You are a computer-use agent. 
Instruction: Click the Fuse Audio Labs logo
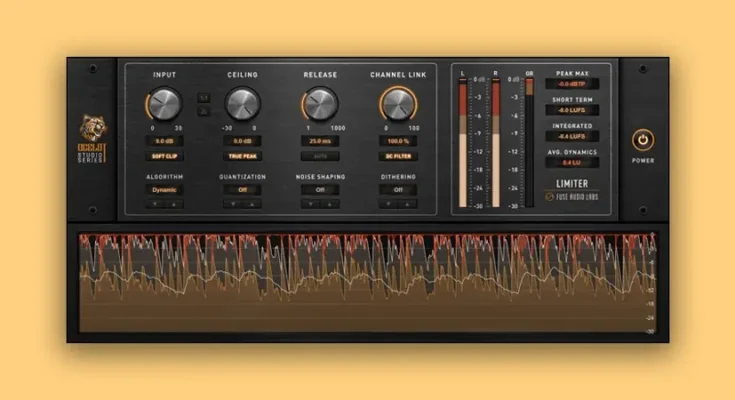tap(572, 197)
